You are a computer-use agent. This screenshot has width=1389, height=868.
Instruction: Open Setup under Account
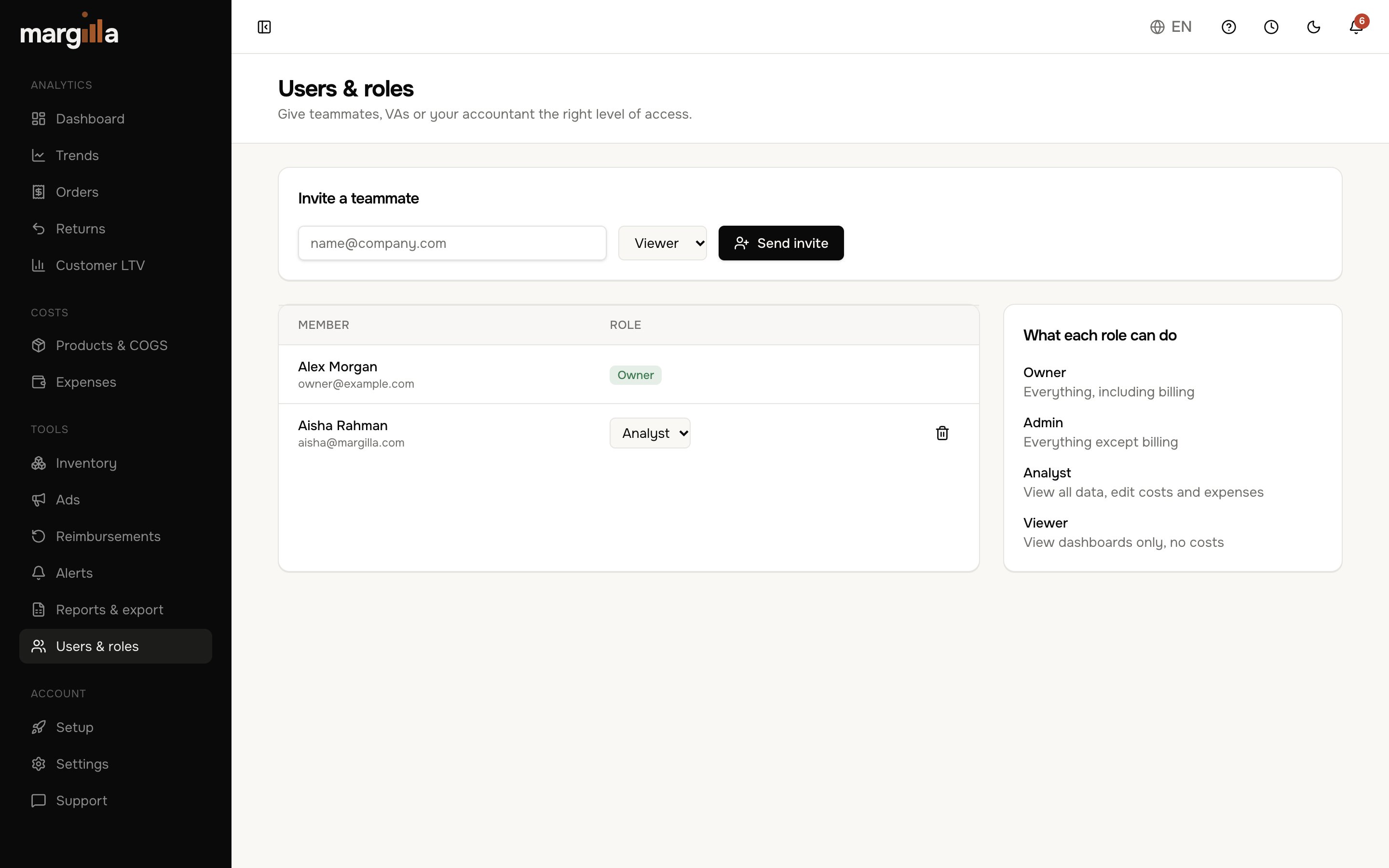[115, 727]
